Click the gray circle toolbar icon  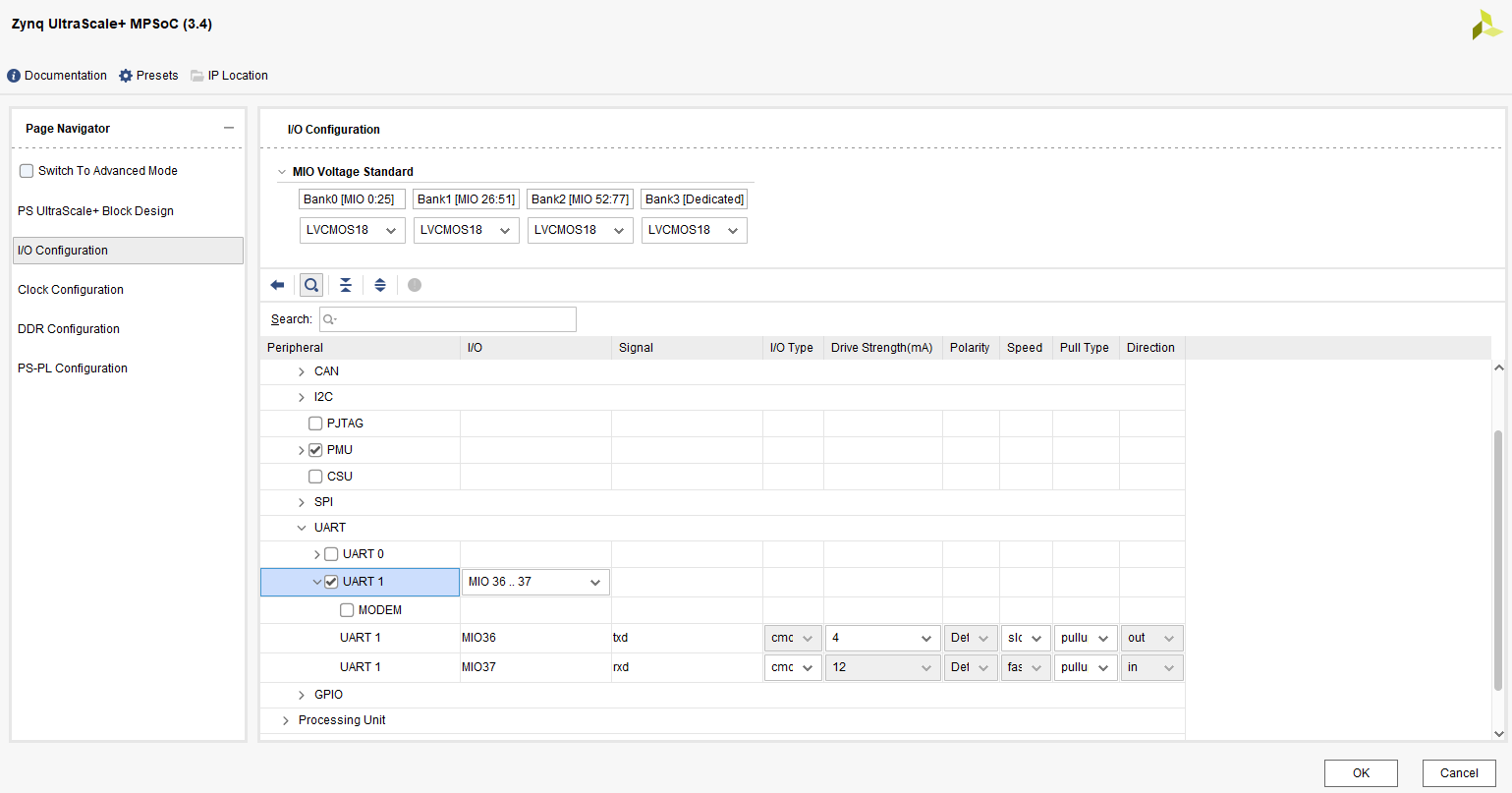point(415,285)
